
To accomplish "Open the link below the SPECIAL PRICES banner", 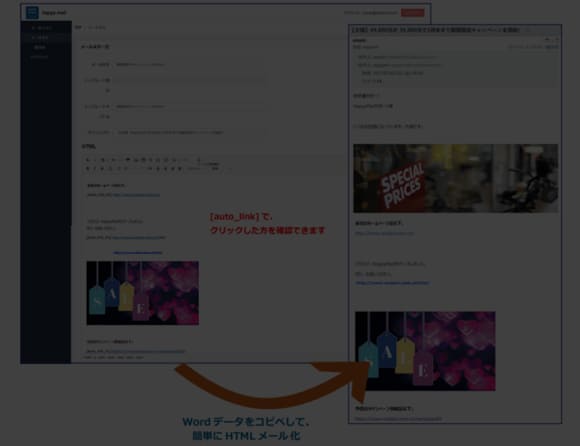I will point(385,233).
